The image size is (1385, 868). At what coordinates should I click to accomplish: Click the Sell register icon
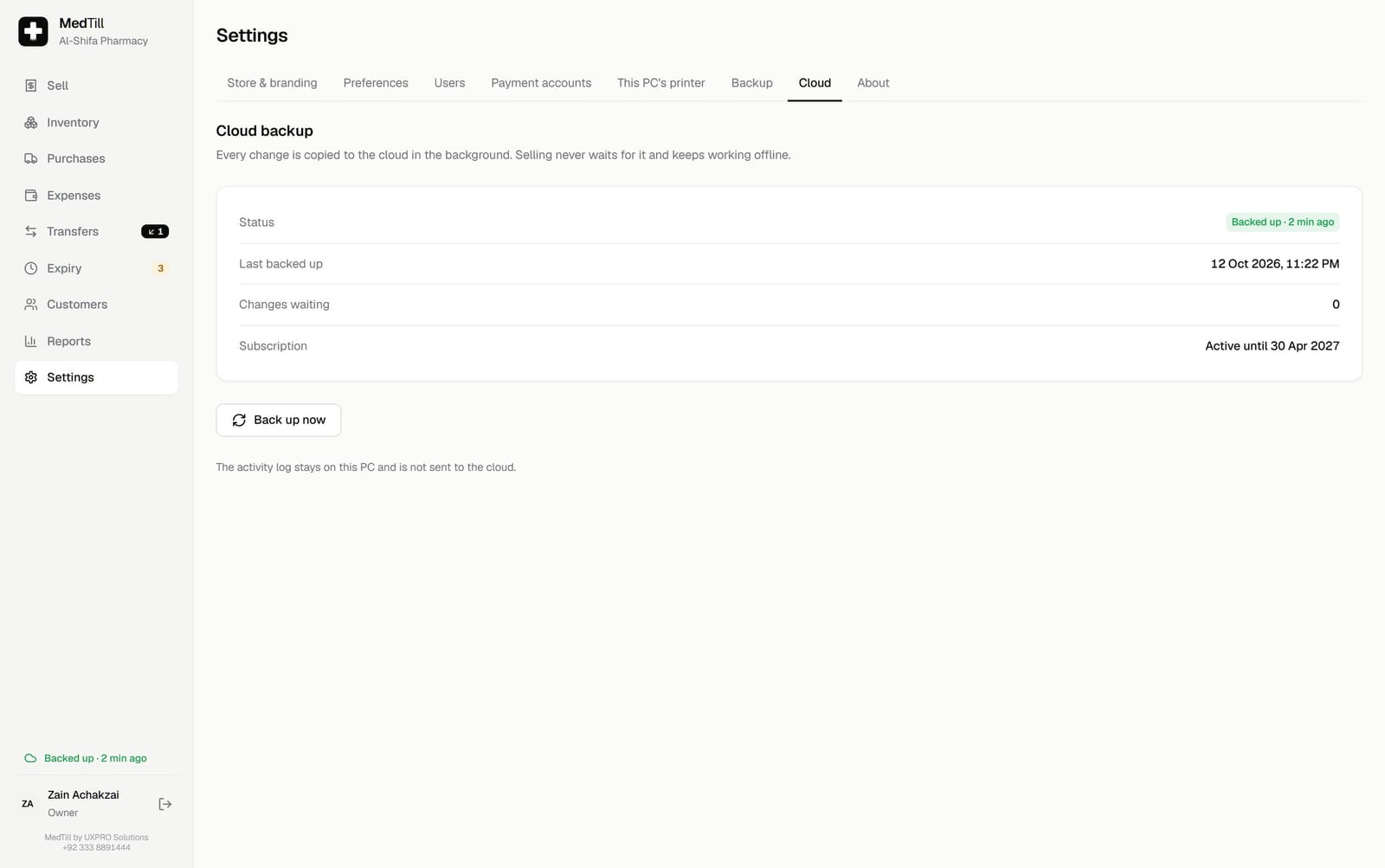31,86
